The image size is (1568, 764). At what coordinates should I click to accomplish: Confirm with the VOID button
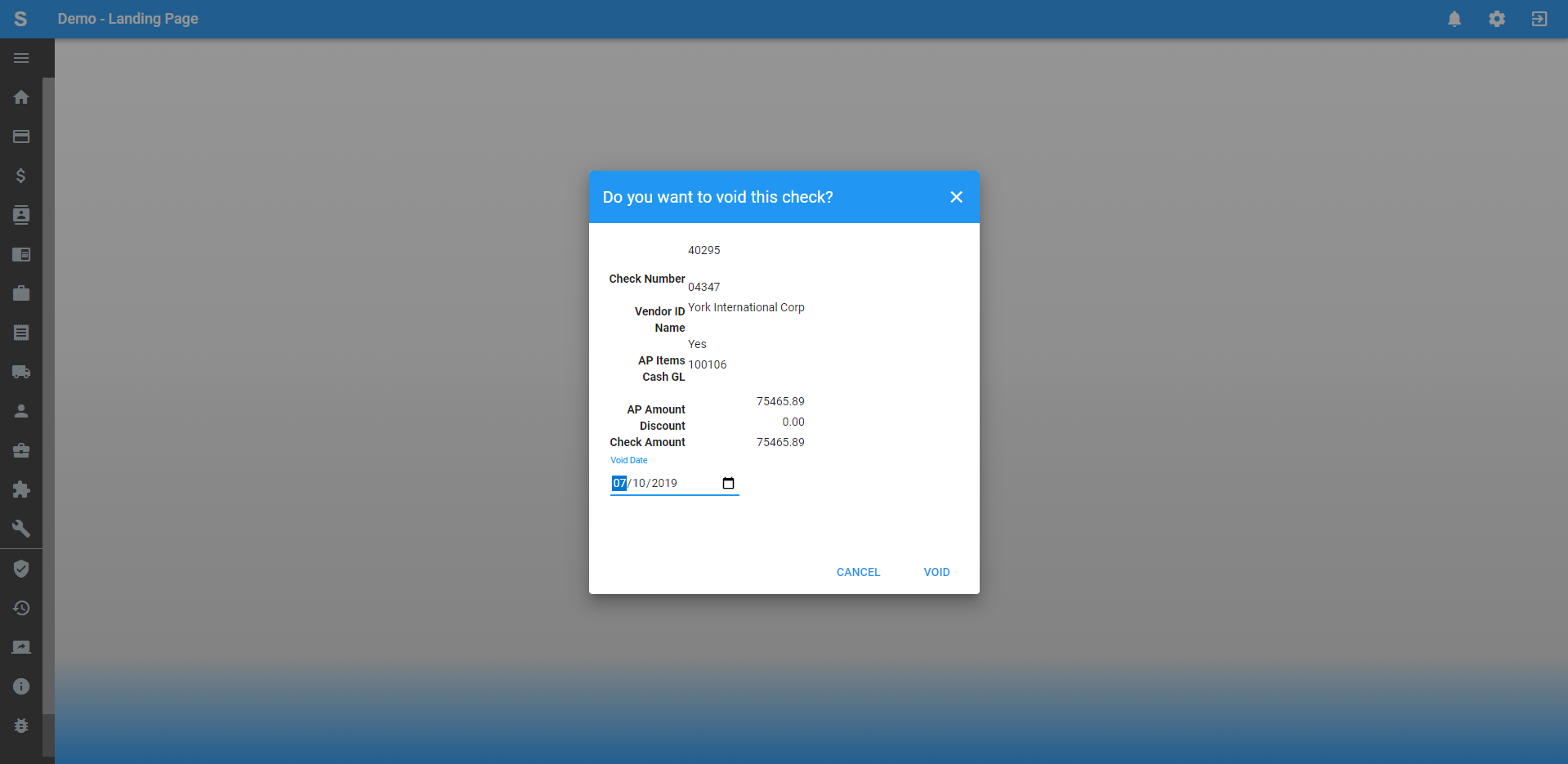(936, 572)
